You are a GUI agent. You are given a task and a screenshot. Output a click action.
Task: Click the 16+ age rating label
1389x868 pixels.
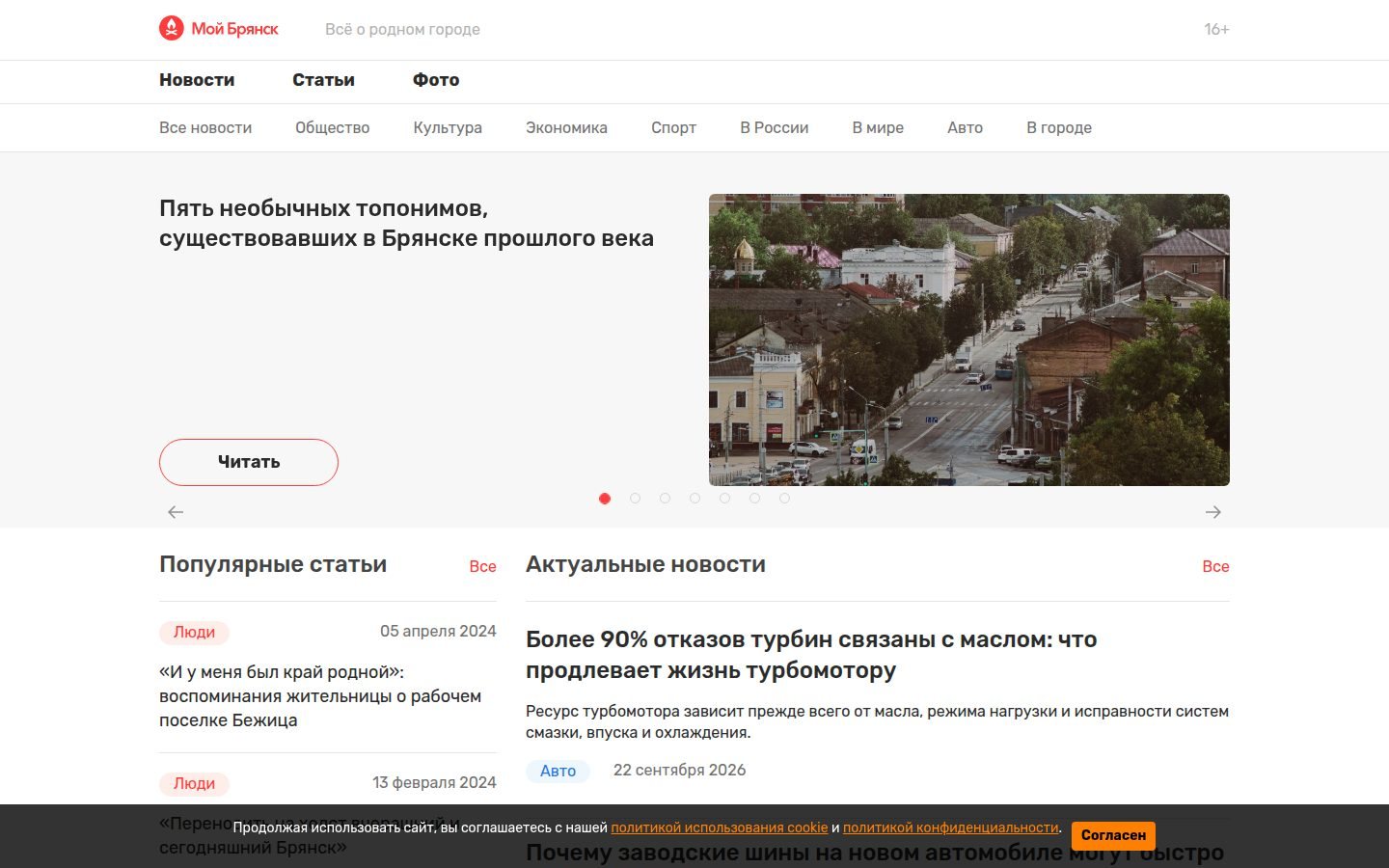[x=1216, y=30]
